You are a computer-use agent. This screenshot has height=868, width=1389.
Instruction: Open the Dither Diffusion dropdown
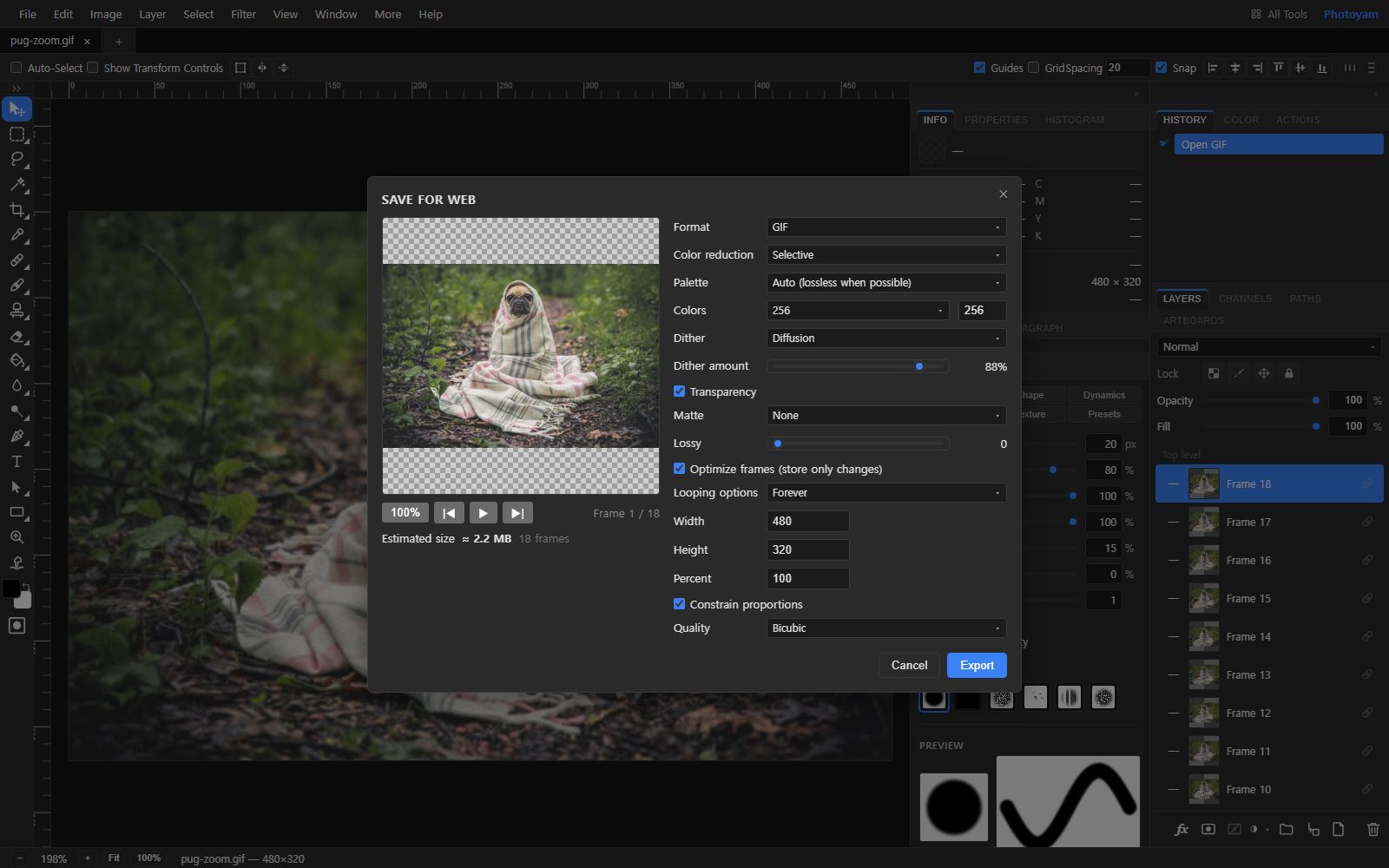tap(885, 338)
